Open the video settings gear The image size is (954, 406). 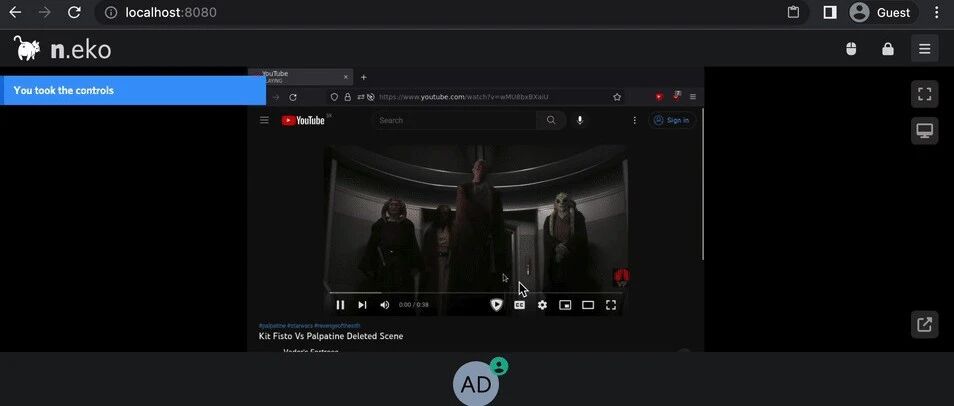click(x=542, y=305)
